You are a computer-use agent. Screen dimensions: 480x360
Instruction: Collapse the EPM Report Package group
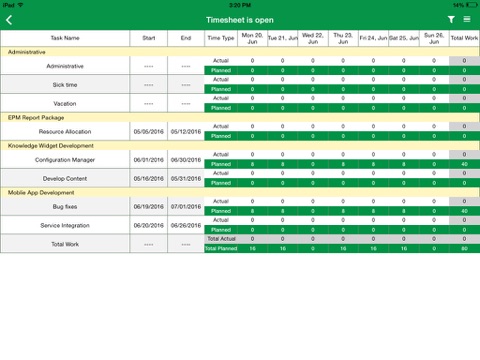pos(240,117)
